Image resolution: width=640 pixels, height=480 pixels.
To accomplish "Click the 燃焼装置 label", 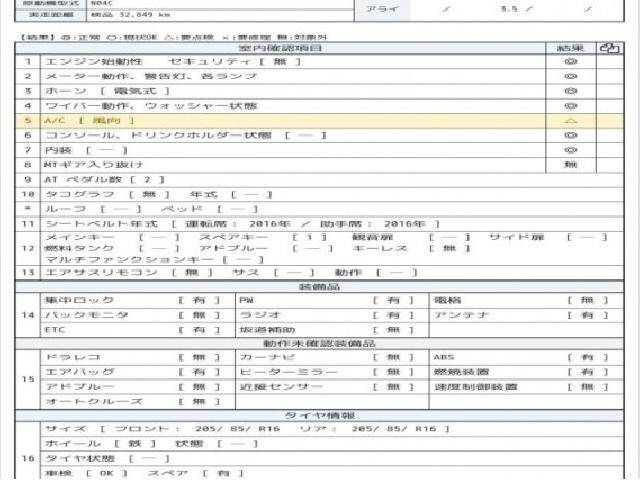I will 462,372.
